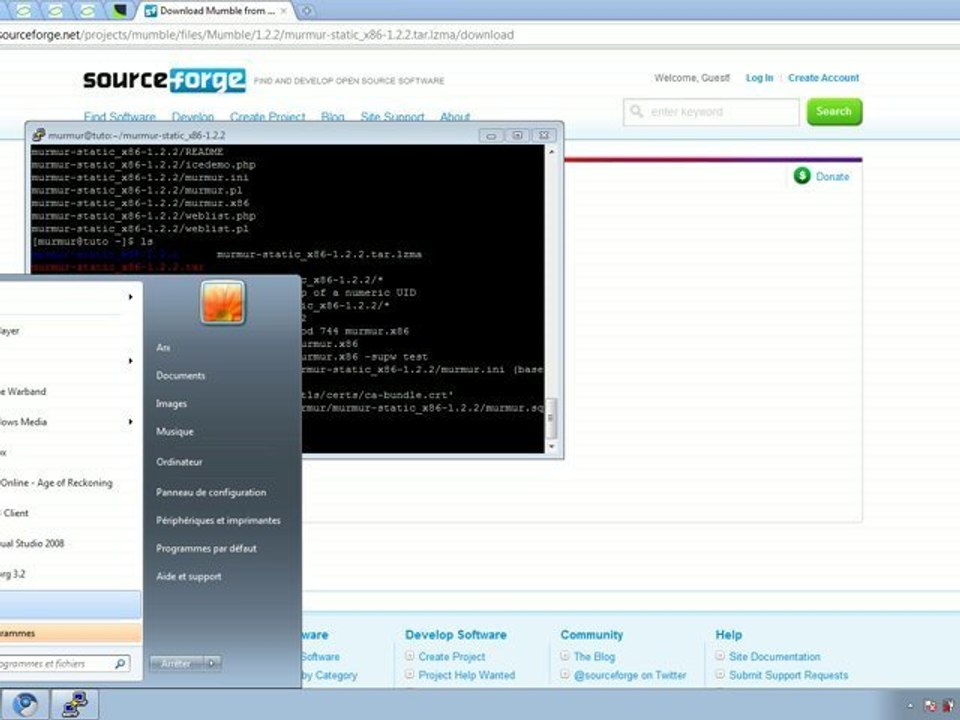Maximize the PuTTY terminal window
This screenshot has height=720, width=960.
point(517,135)
